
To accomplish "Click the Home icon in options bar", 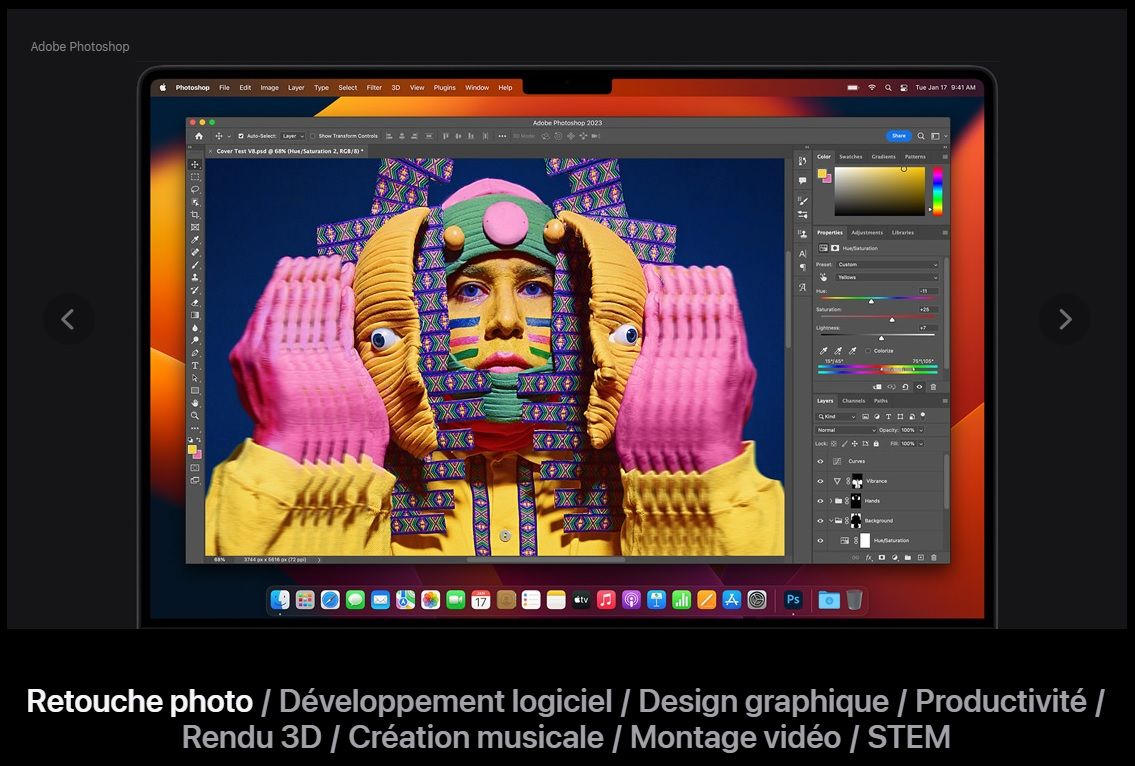I will tap(198, 136).
